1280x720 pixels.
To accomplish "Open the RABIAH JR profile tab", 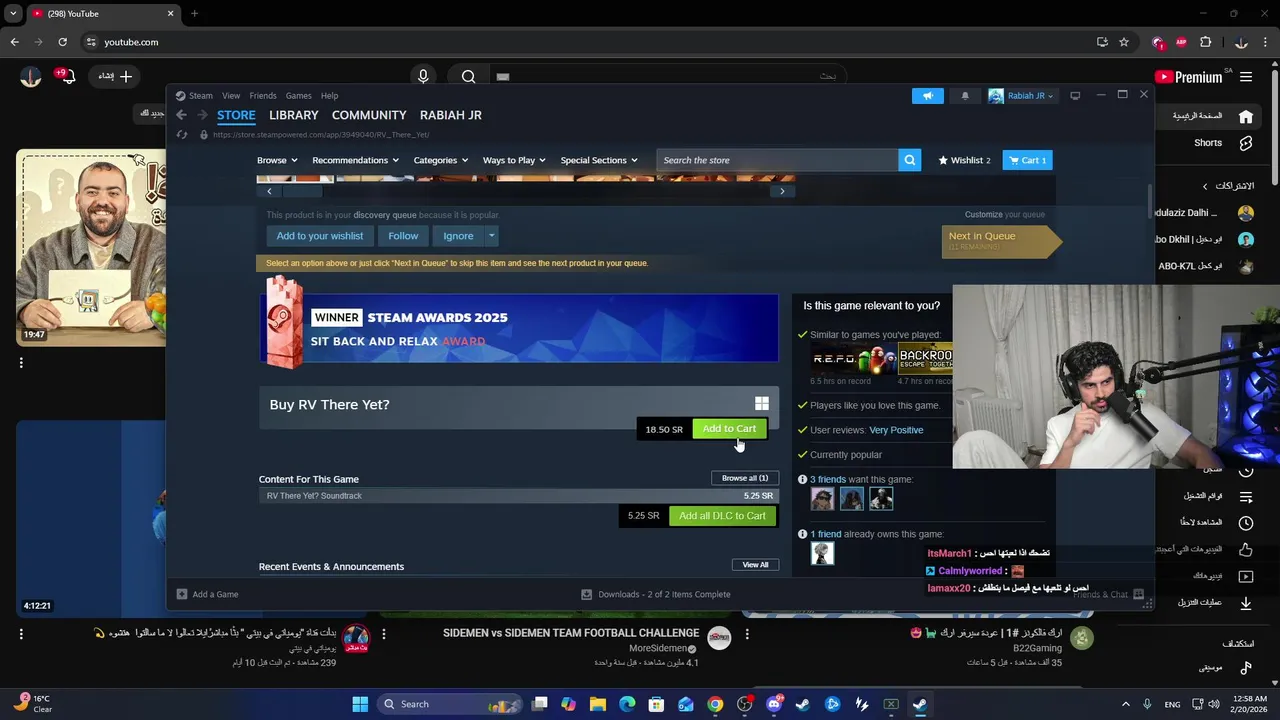I will pos(451,115).
